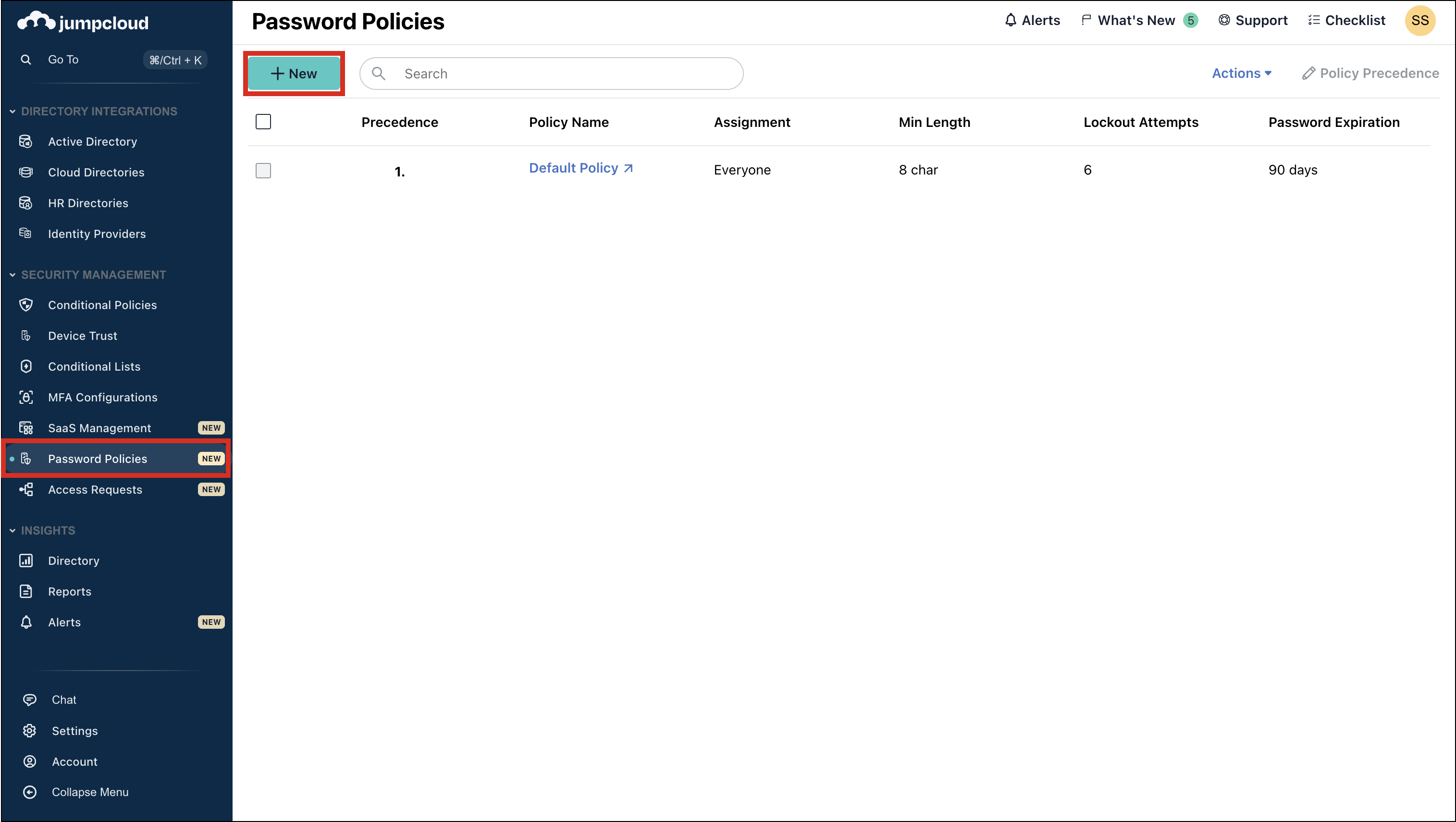Open the SS user avatar menu

tap(1420, 20)
